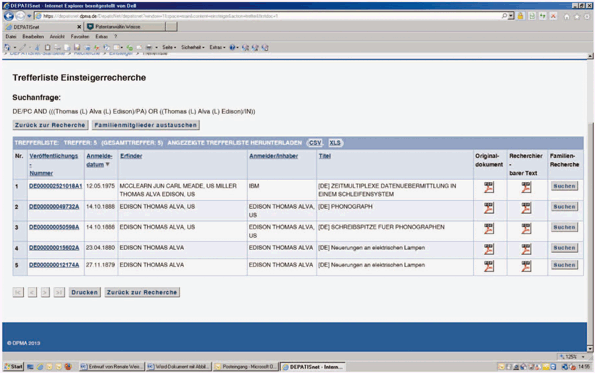Open IE tools gear icon
The width and height of the screenshot is (595, 373).
pyautogui.click(x=587, y=16)
